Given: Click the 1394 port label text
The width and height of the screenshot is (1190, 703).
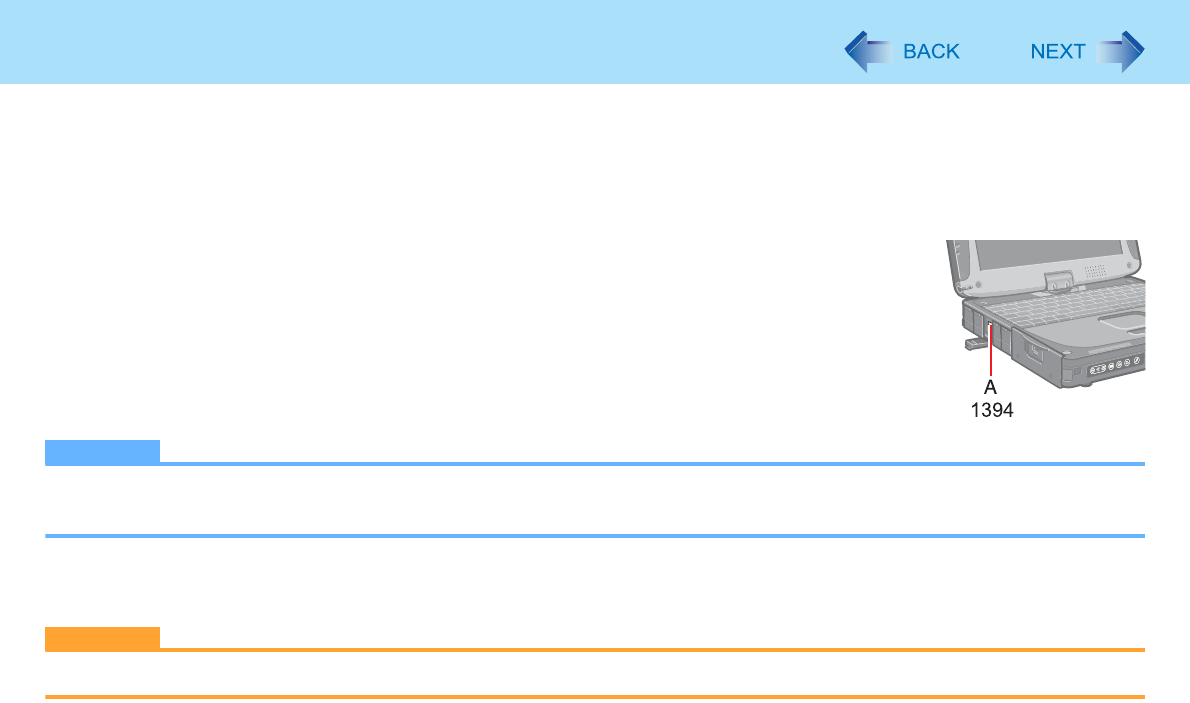Looking at the screenshot, I should [992, 410].
